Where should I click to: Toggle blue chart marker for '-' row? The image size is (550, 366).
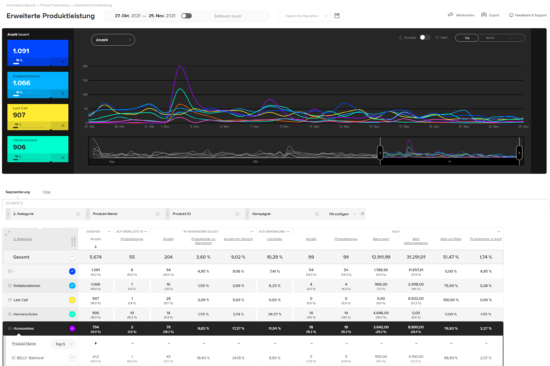pos(72,271)
